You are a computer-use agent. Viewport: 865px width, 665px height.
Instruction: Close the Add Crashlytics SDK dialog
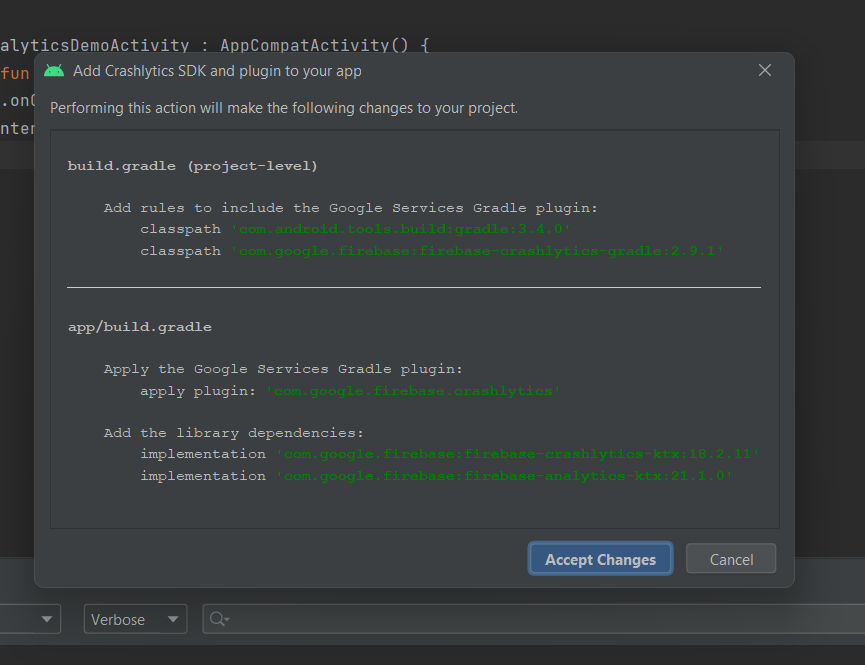(765, 70)
